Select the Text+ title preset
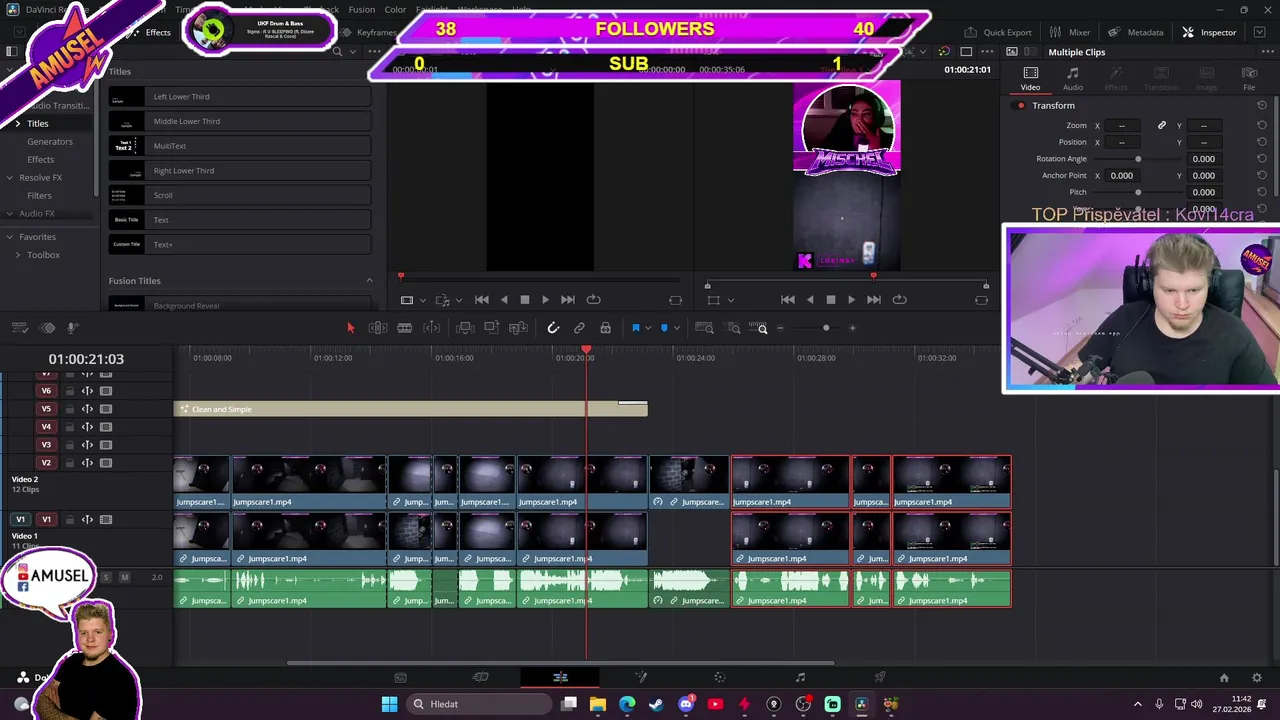Image resolution: width=1280 pixels, height=720 pixels. click(x=240, y=244)
